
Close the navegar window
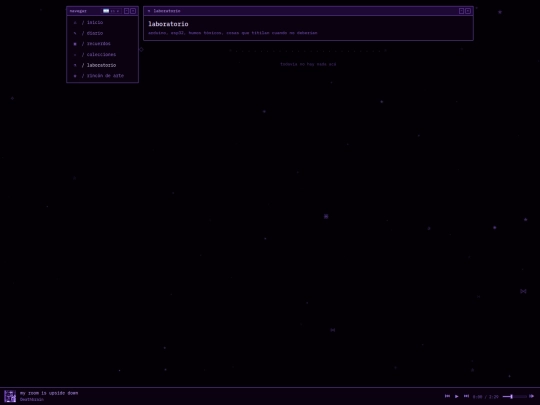click(x=133, y=11)
